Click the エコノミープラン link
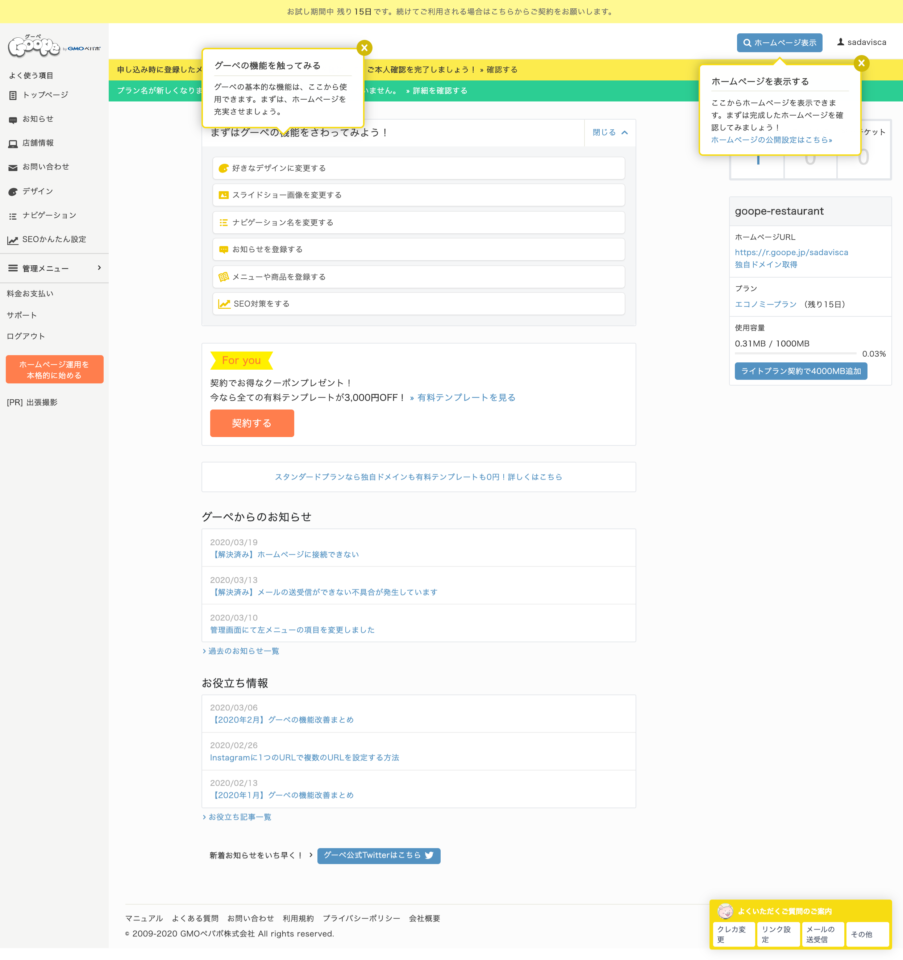The height and width of the screenshot is (960, 903). (x=766, y=304)
